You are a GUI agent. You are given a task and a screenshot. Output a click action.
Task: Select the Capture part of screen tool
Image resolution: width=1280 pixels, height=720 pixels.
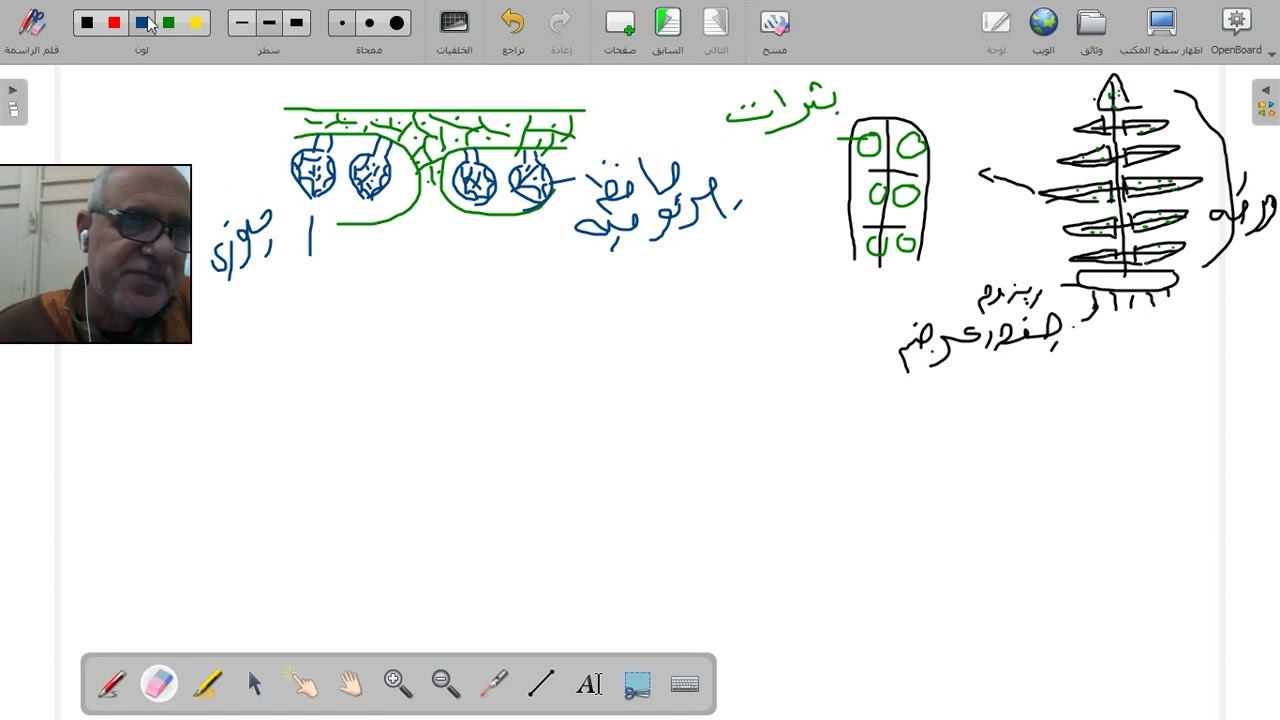[637, 684]
